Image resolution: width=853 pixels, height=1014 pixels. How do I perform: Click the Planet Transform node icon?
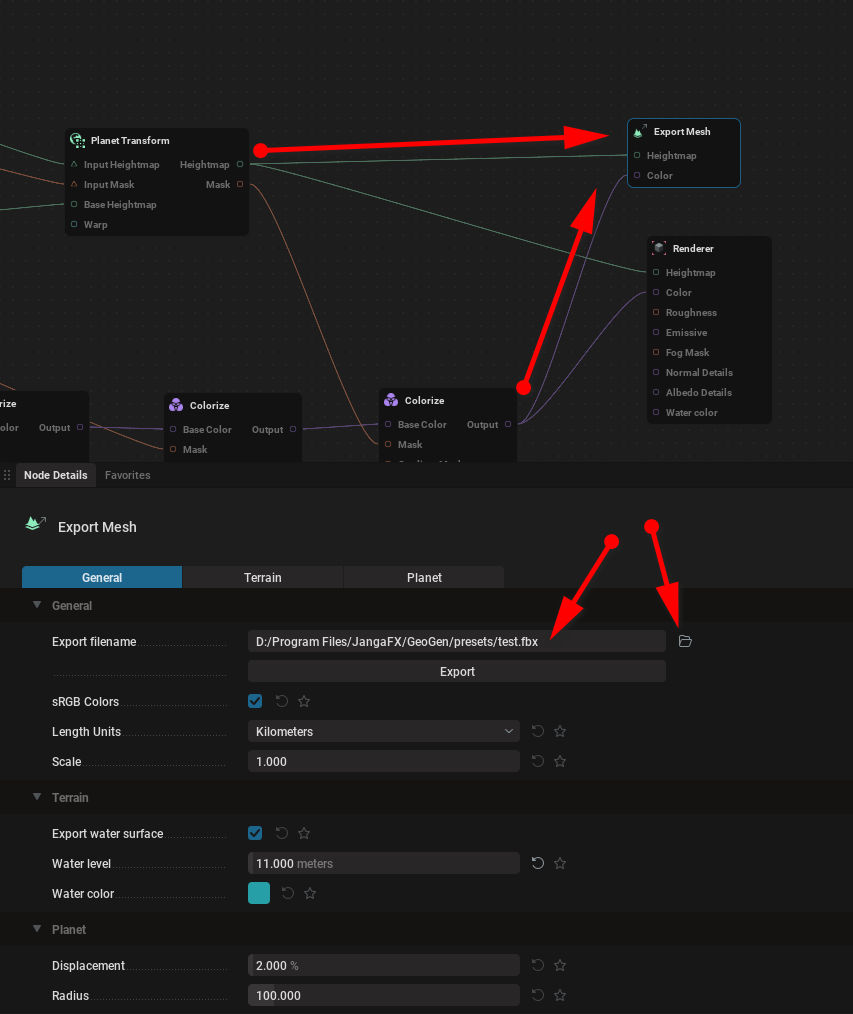pos(77,141)
